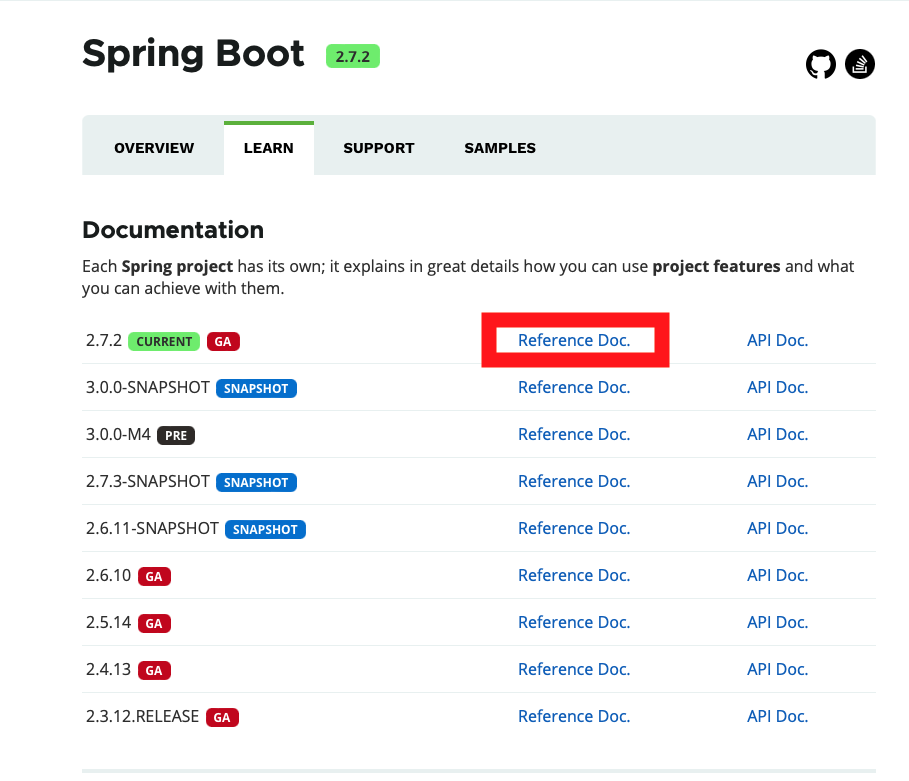Viewport: 909px width, 781px height.
Task: Open API Doc. for version 2.6.10
Action: click(x=777, y=575)
